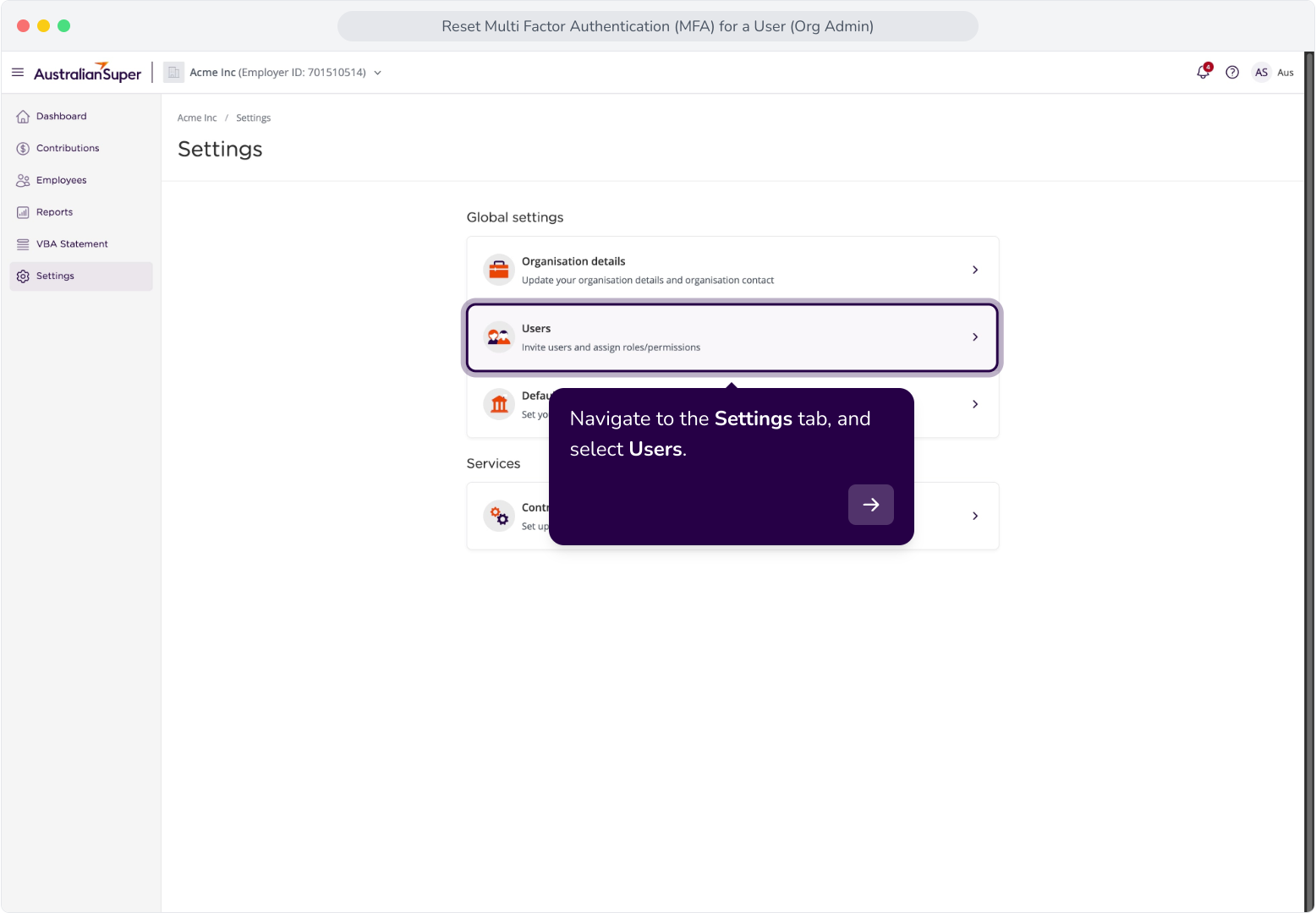Click the next arrow button in tooltip
The width and height of the screenshot is (1316, 913).
pos(871,505)
